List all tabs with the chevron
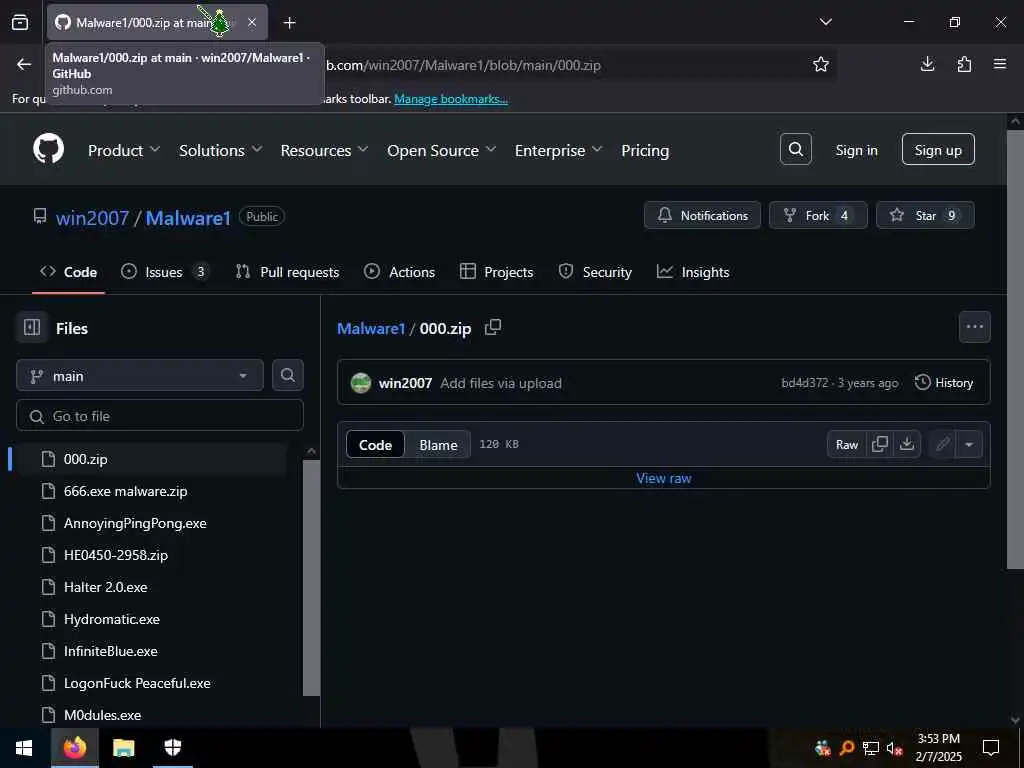This screenshot has width=1024, height=768. (x=825, y=22)
